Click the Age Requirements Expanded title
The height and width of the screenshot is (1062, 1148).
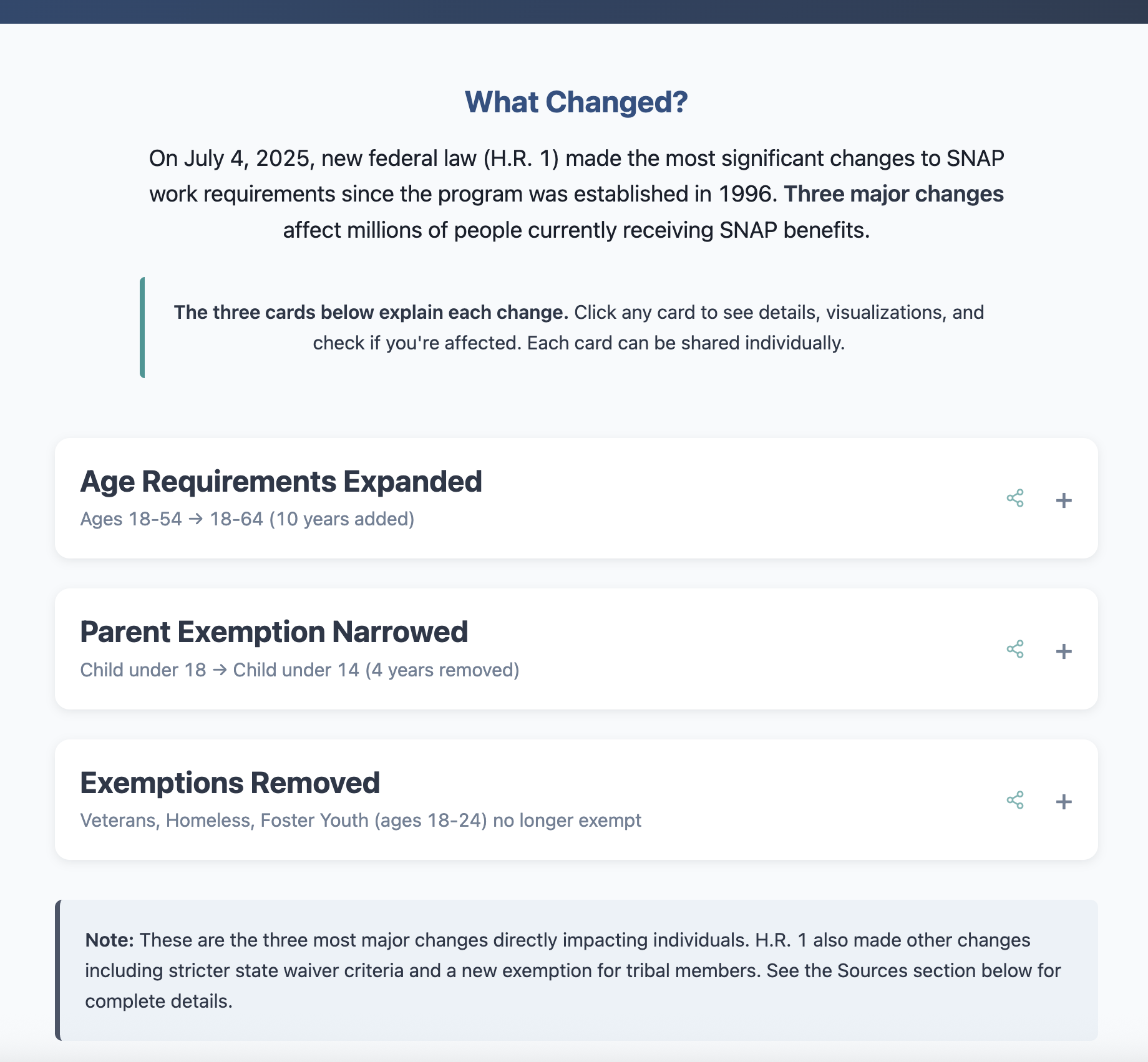(281, 482)
